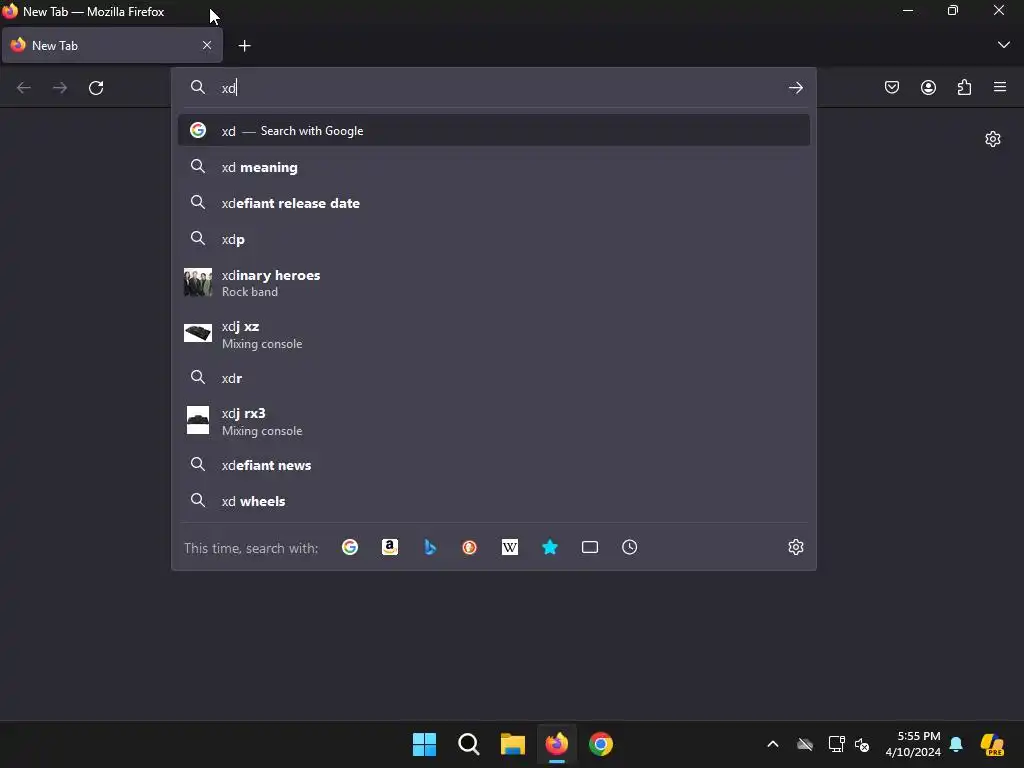Search open tabs icon
Screen dimensions: 1024x768
(590, 547)
